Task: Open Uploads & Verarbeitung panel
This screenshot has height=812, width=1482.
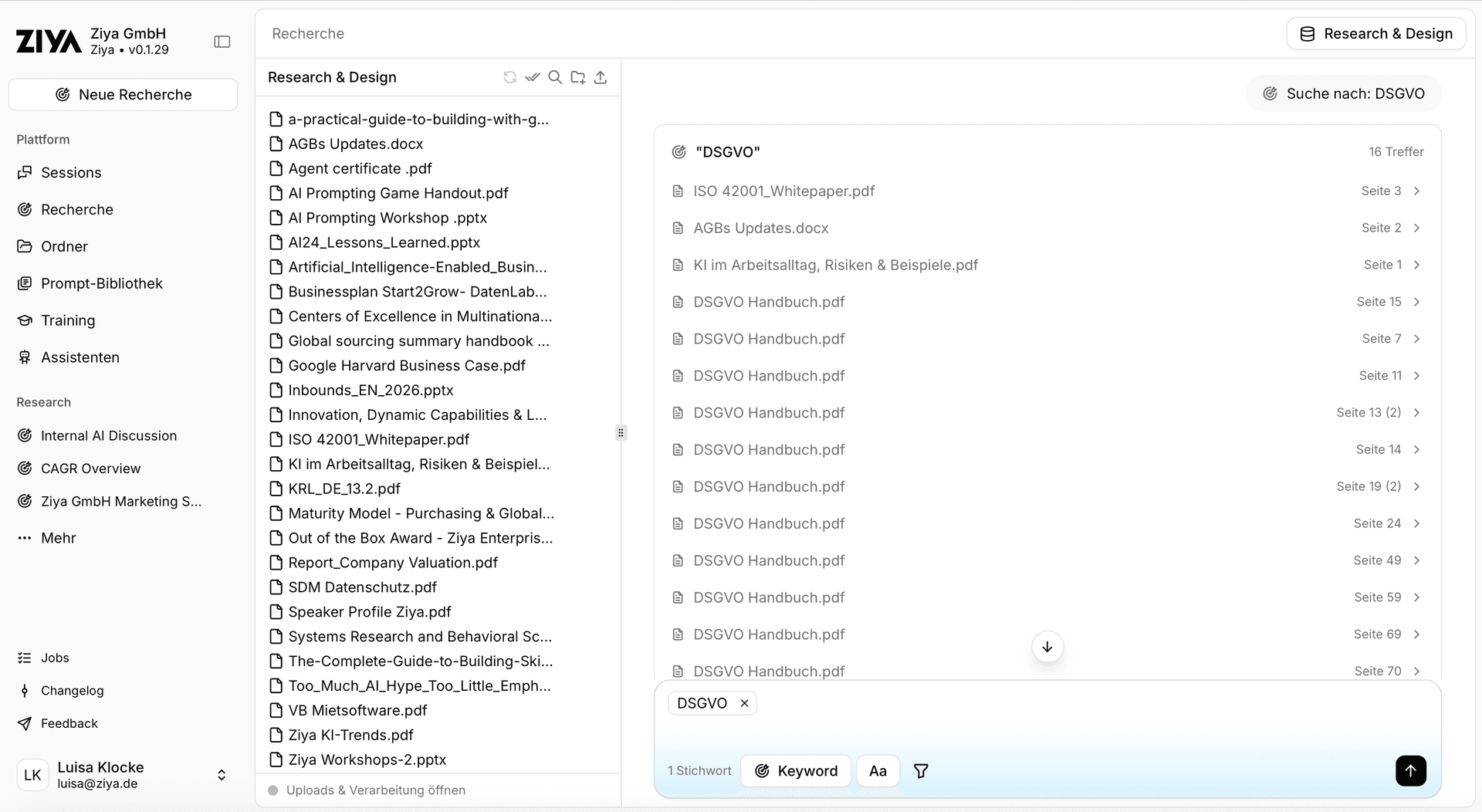Action: click(375, 790)
